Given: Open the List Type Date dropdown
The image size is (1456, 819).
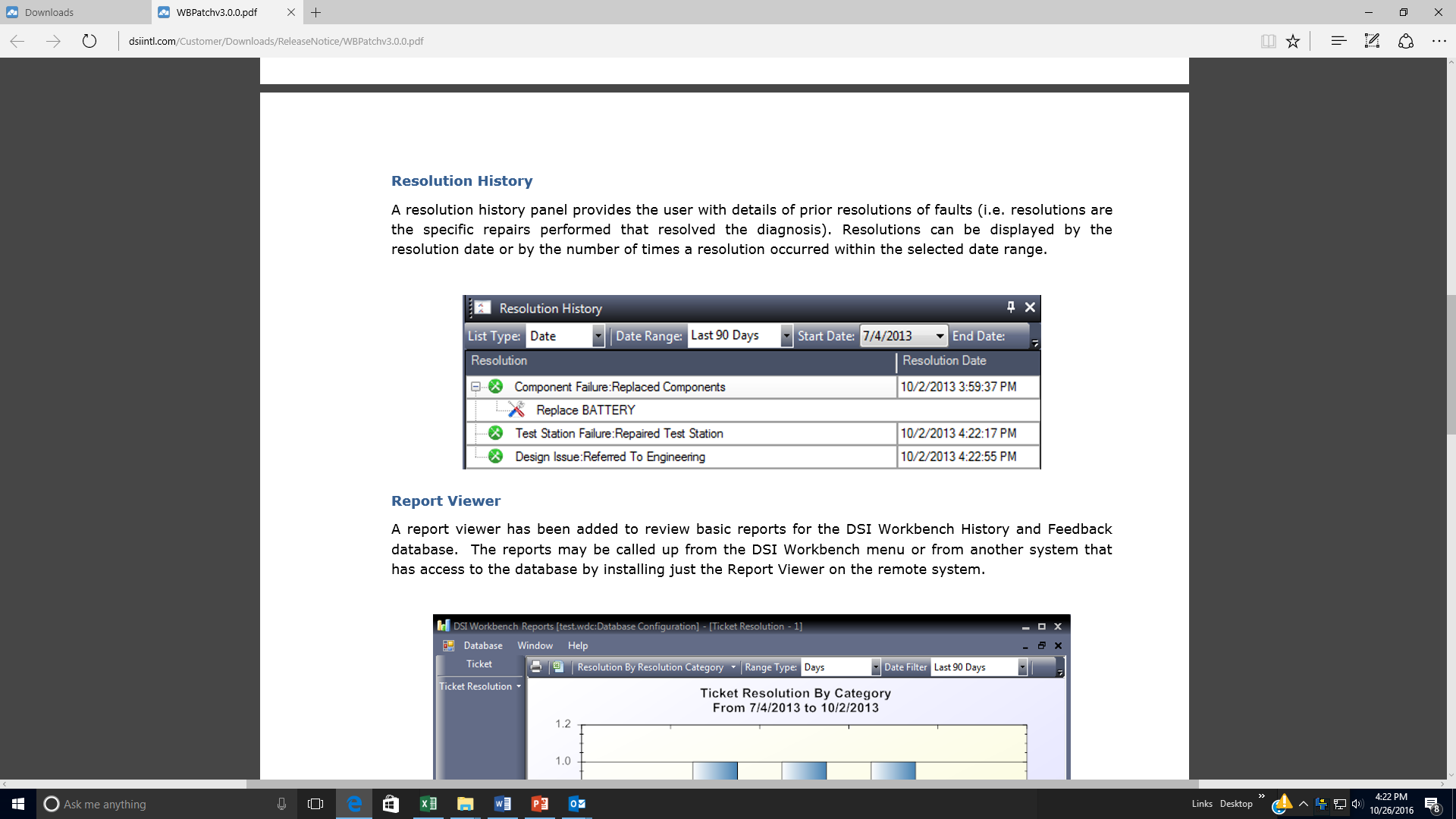Looking at the screenshot, I should pyautogui.click(x=598, y=336).
